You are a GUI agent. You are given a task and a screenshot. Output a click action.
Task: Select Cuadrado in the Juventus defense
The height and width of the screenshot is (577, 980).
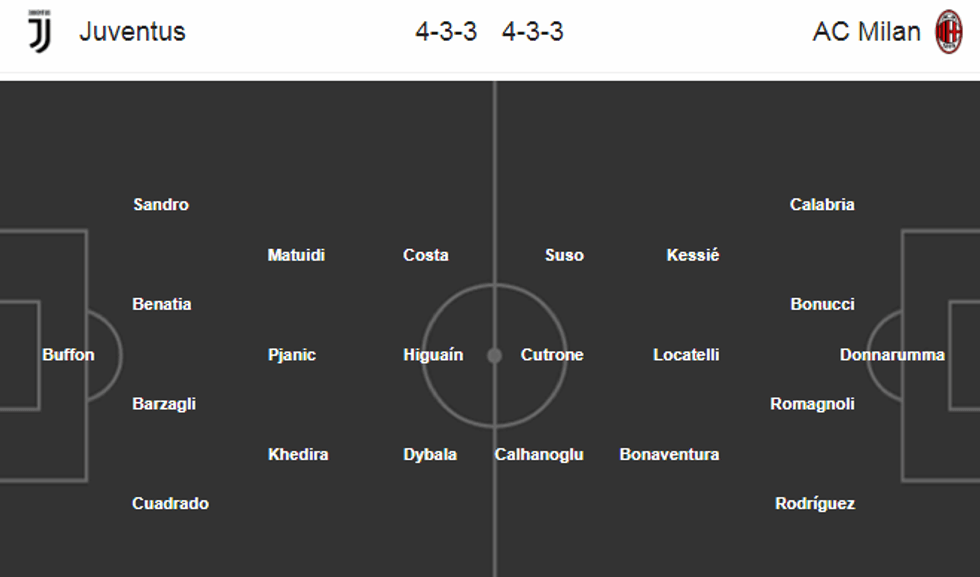click(x=170, y=504)
